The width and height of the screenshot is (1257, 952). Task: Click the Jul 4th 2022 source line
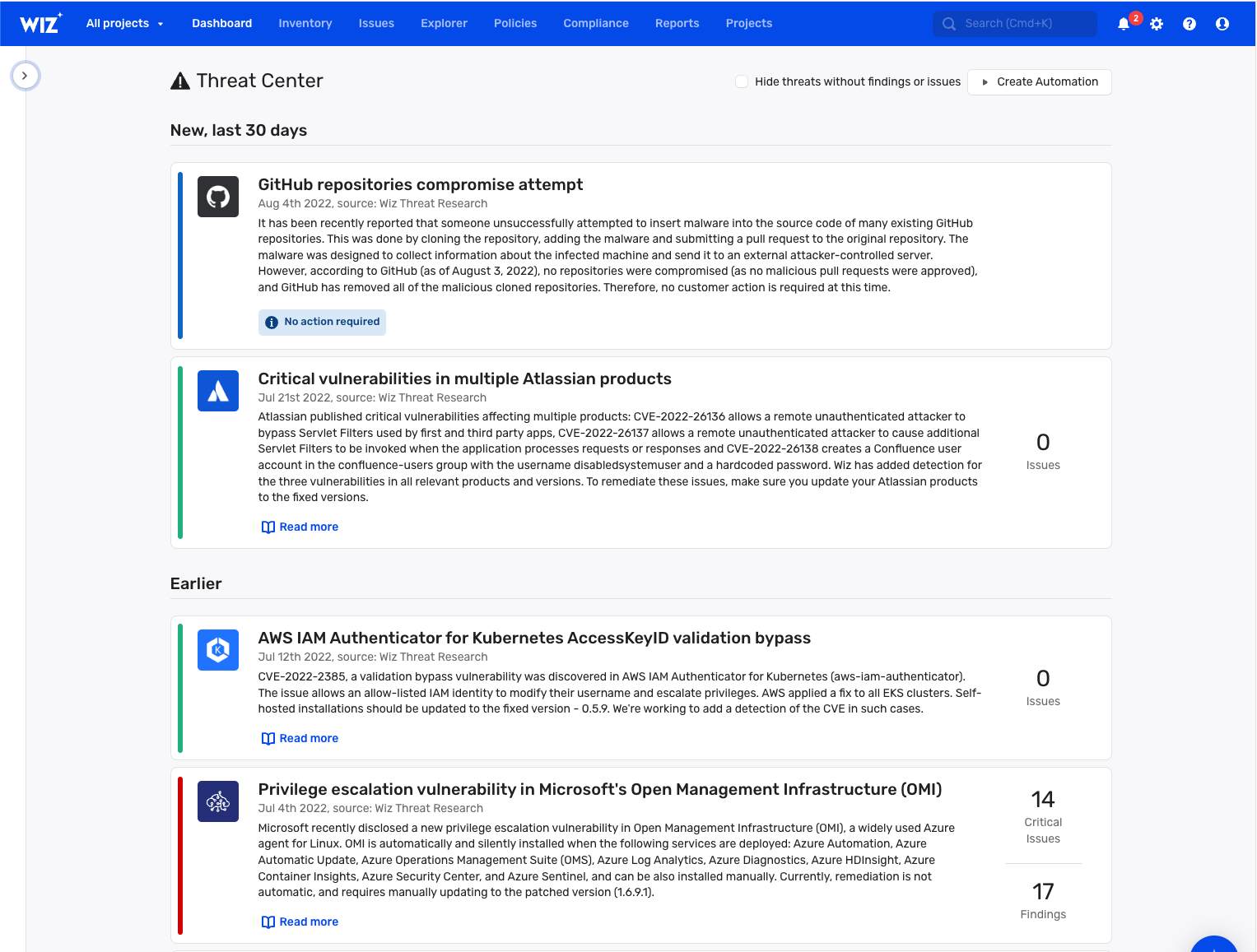click(x=370, y=809)
